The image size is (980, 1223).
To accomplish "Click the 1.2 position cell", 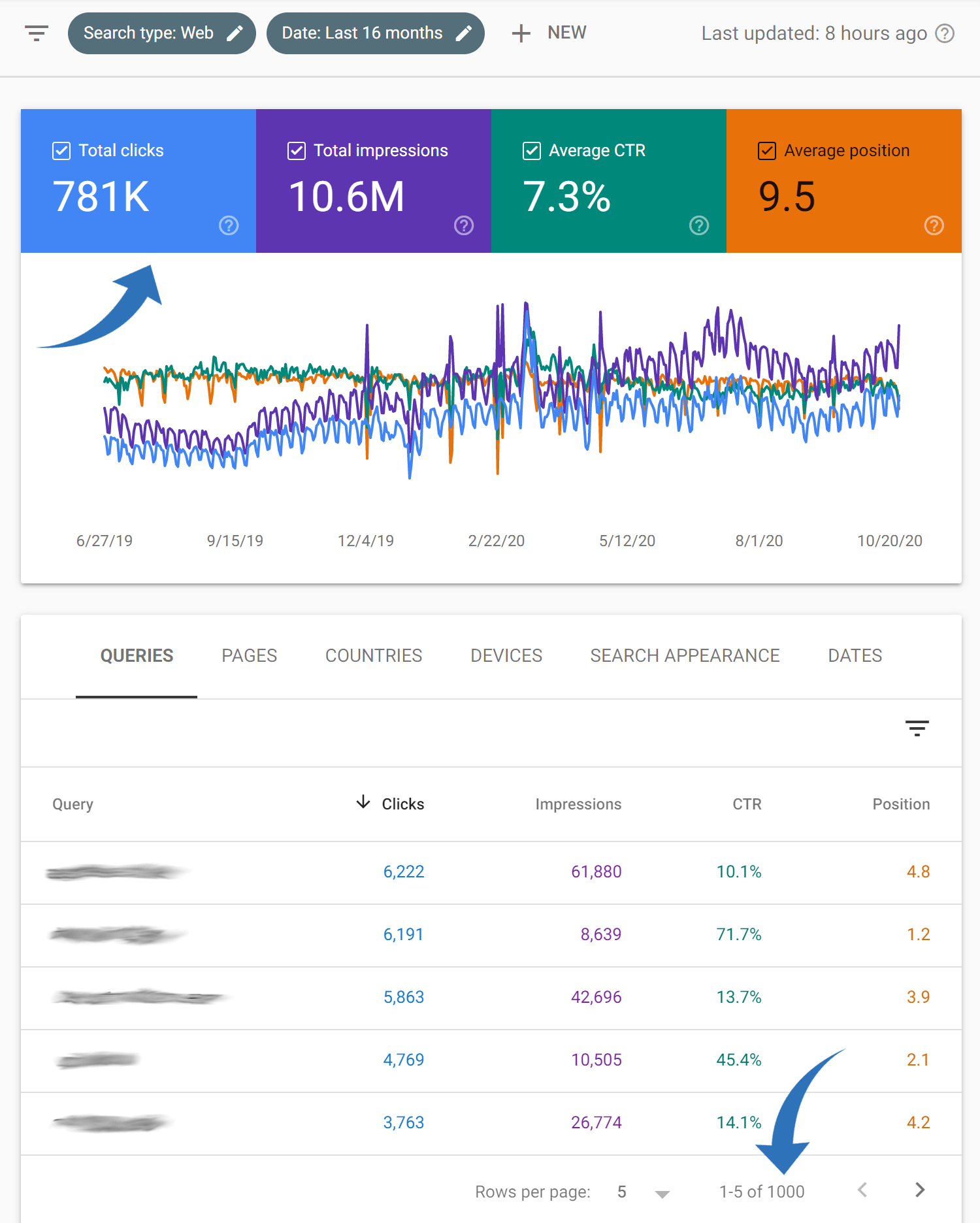I will [x=918, y=934].
